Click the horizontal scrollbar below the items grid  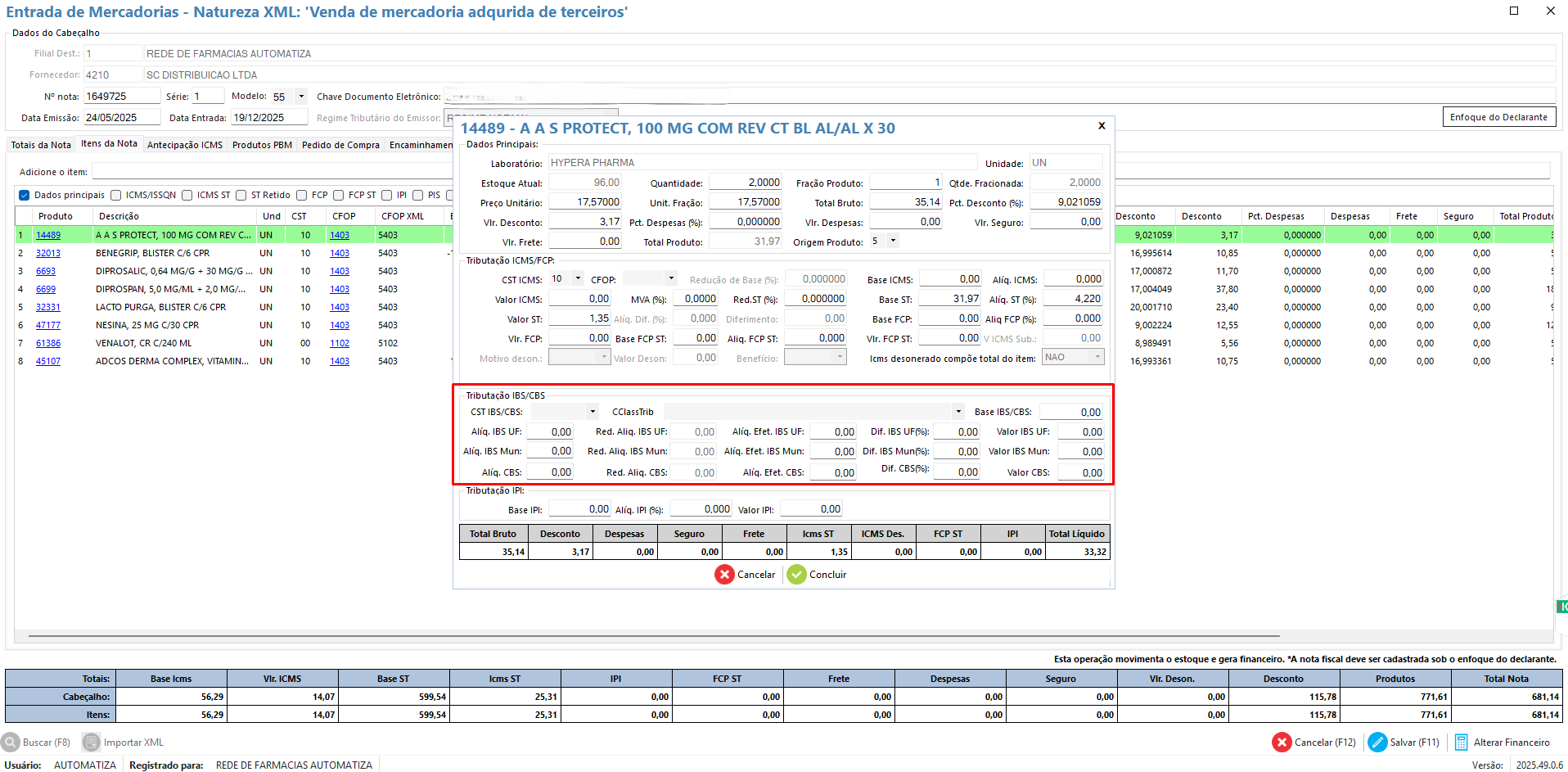click(x=653, y=635)
